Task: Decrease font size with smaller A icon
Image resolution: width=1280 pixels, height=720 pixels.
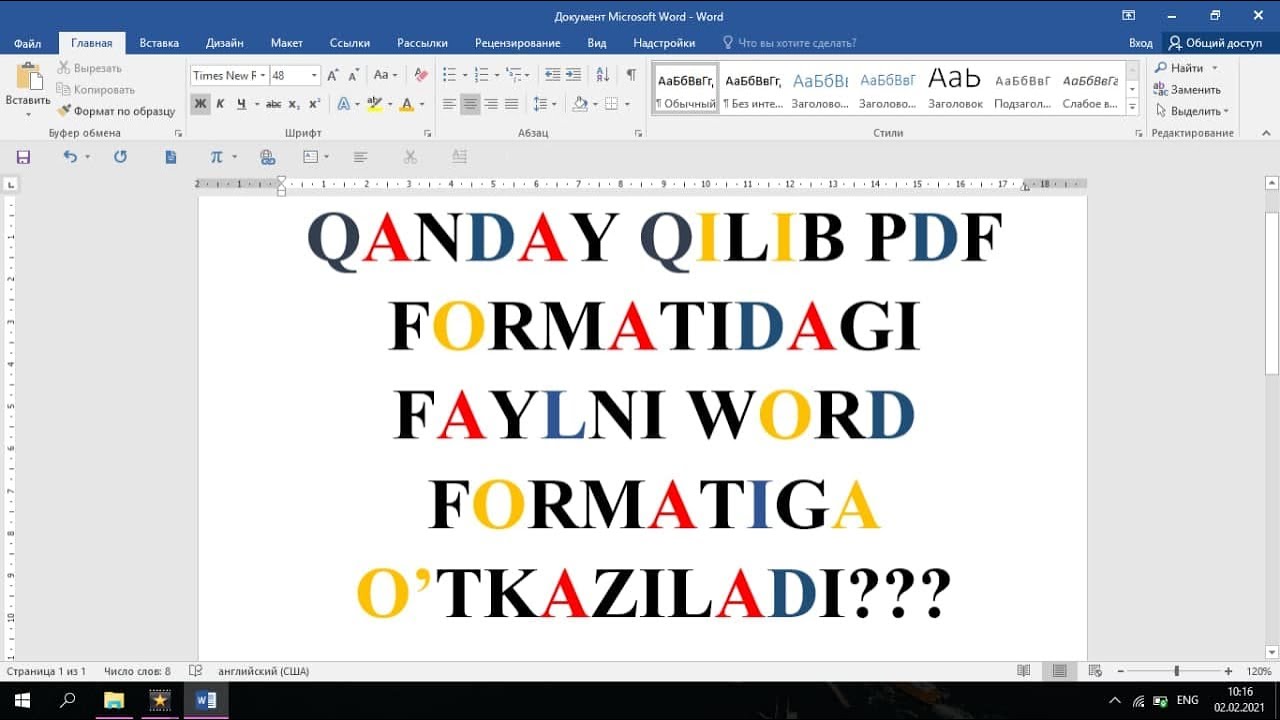Action: (353, 75)
